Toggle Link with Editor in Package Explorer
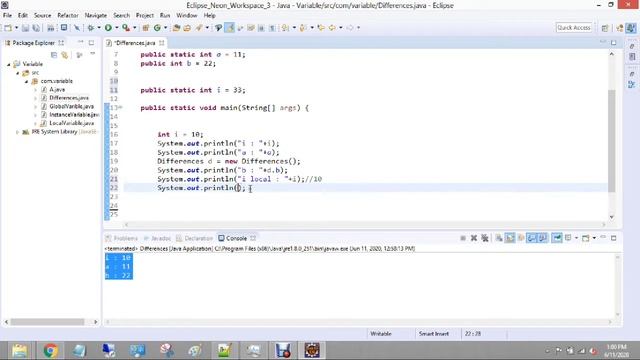 [x=65, y=55]
